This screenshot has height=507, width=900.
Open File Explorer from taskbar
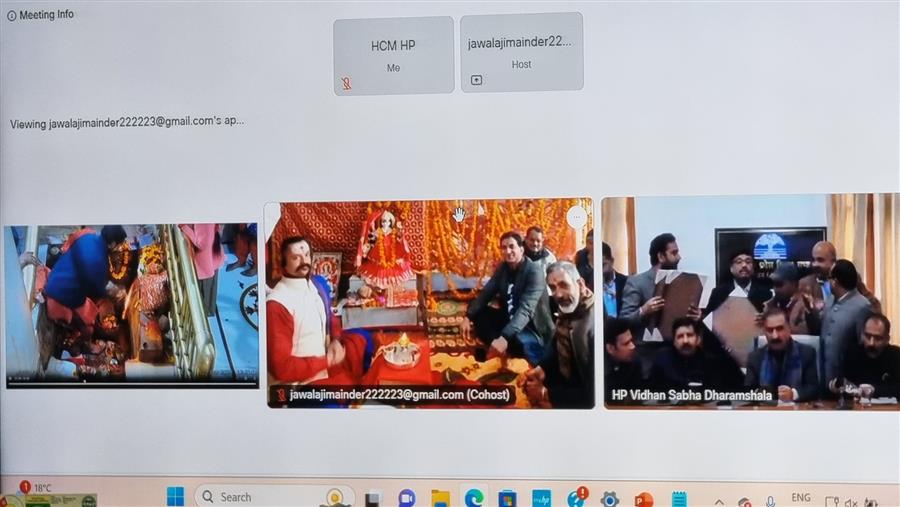coord(440,498)
